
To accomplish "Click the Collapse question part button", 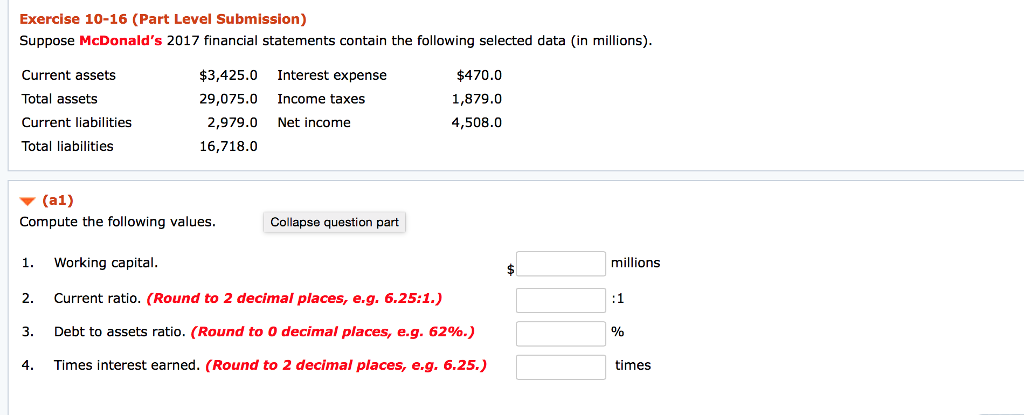I will tap(335, 222).
